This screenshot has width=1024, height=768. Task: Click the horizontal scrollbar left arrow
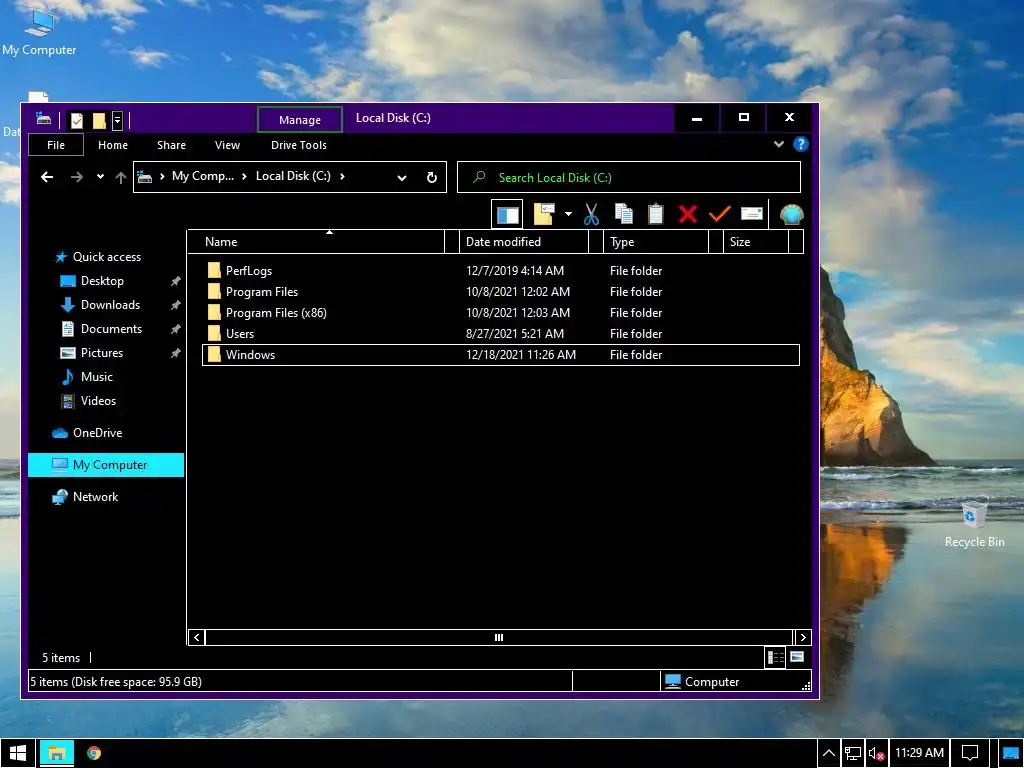pos(197,637)
